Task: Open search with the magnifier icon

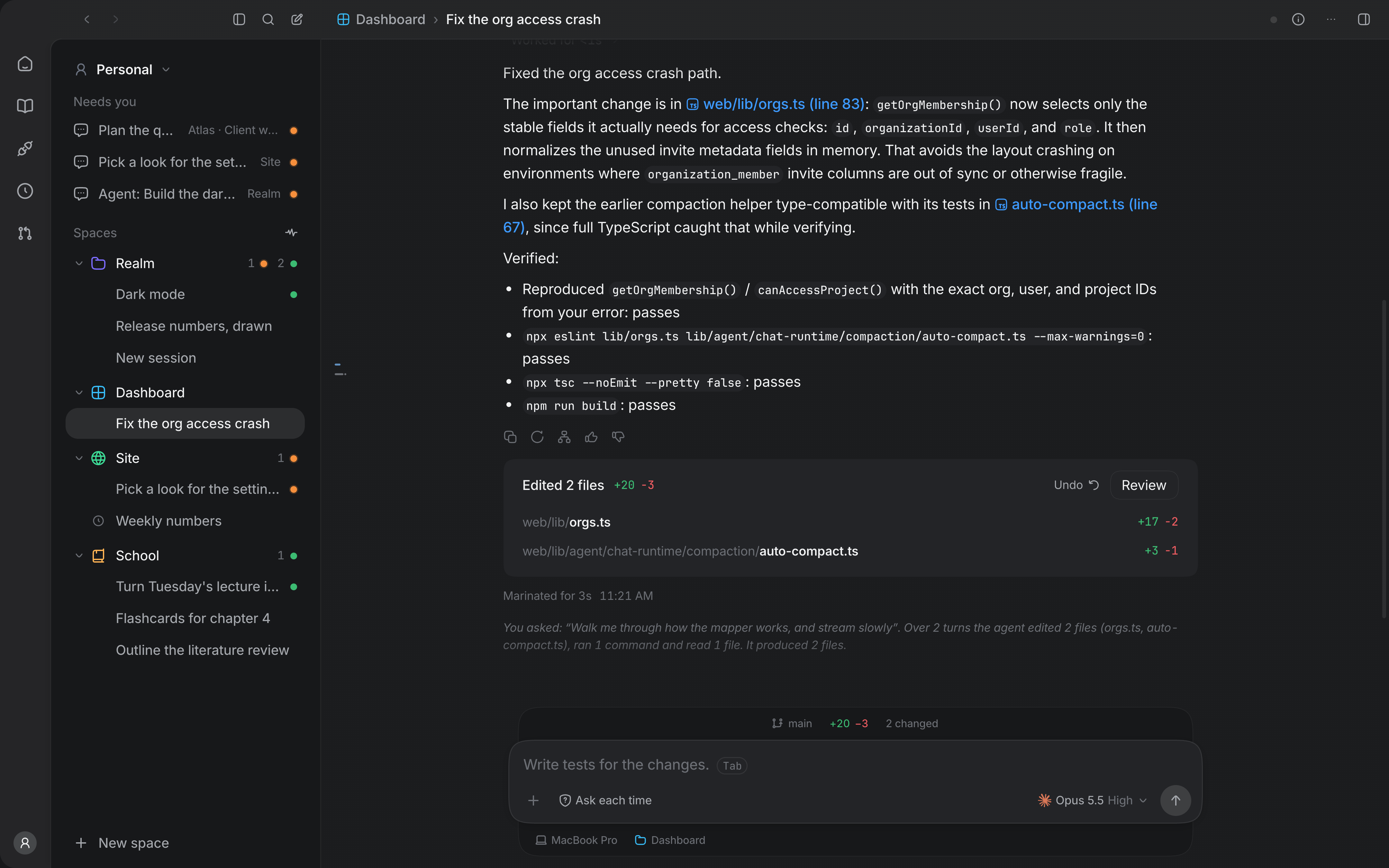Action: click(268, 20)
